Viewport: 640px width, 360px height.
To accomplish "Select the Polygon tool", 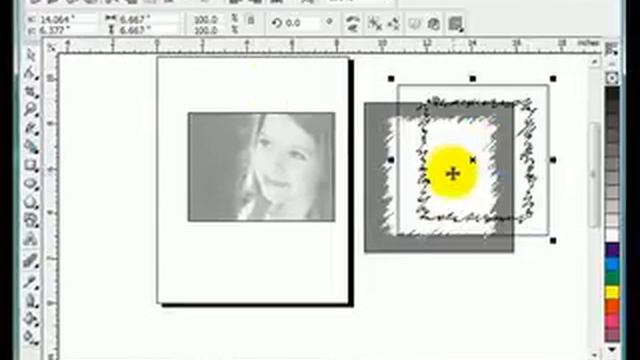I will click(31, 202).
